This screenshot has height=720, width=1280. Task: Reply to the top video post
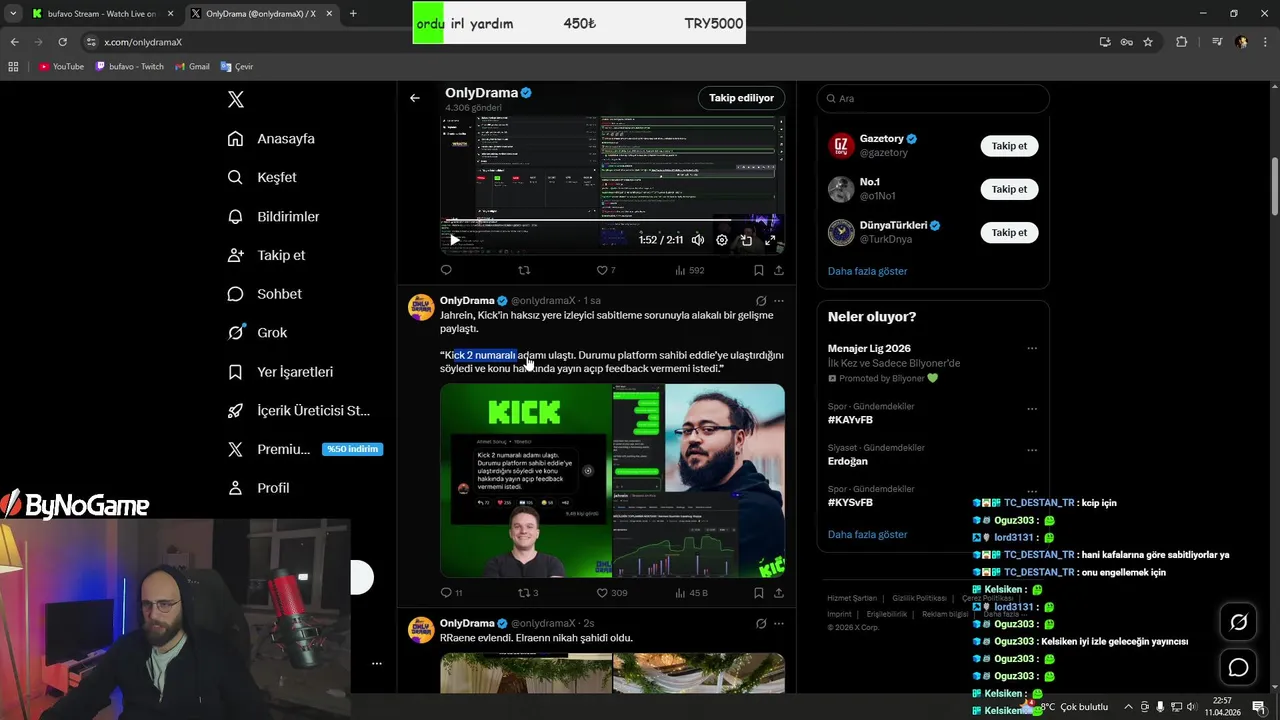click(446, 270)
